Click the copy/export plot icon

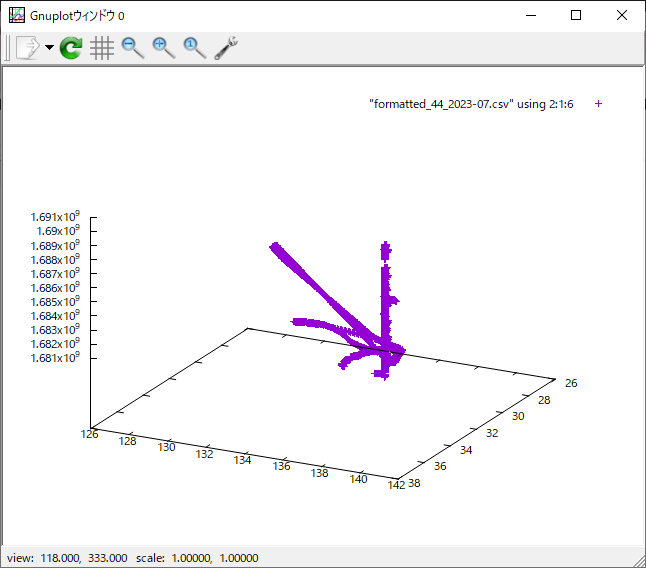coord(27,48)
